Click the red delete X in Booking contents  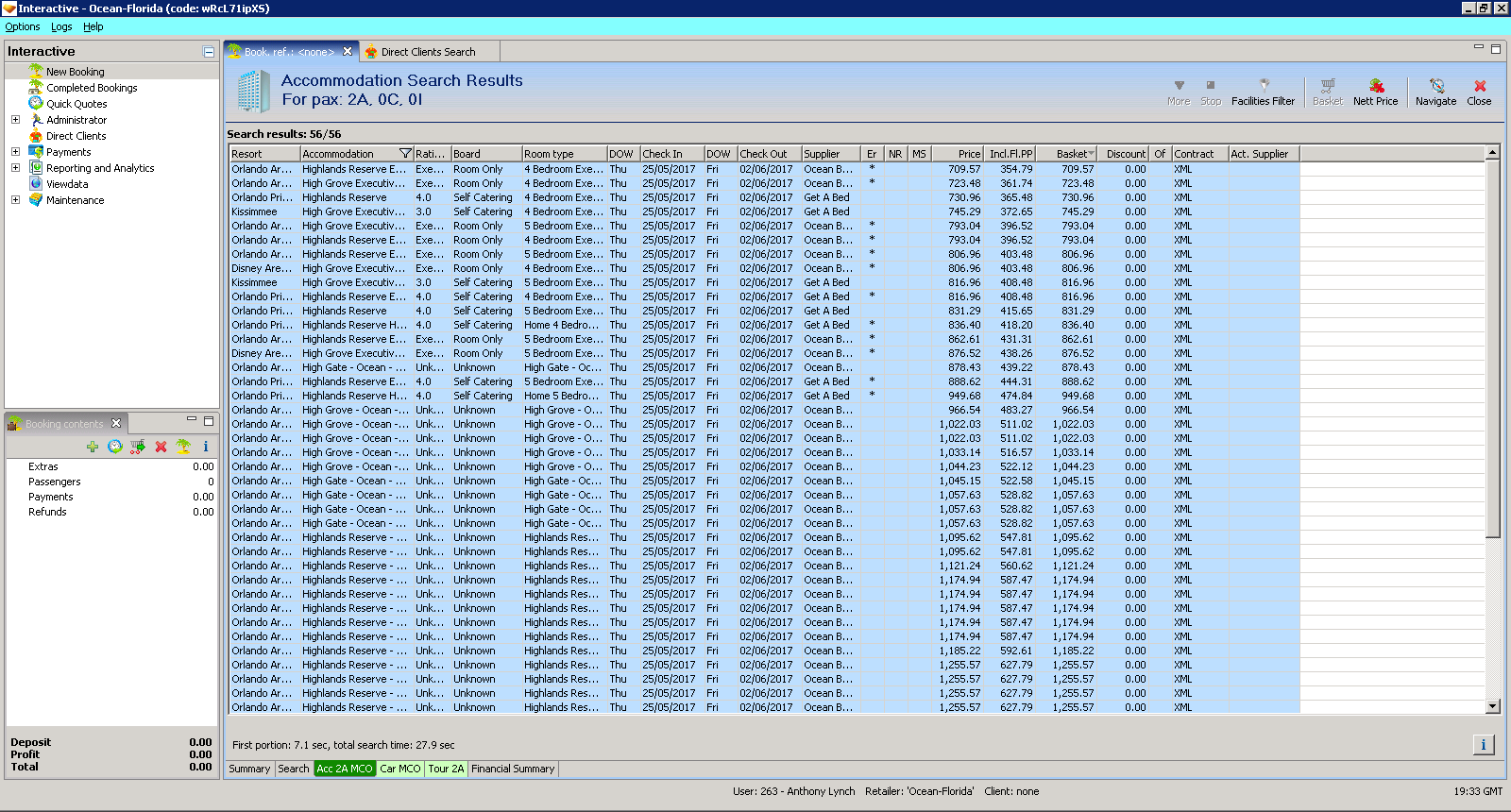tap(161, 447)
